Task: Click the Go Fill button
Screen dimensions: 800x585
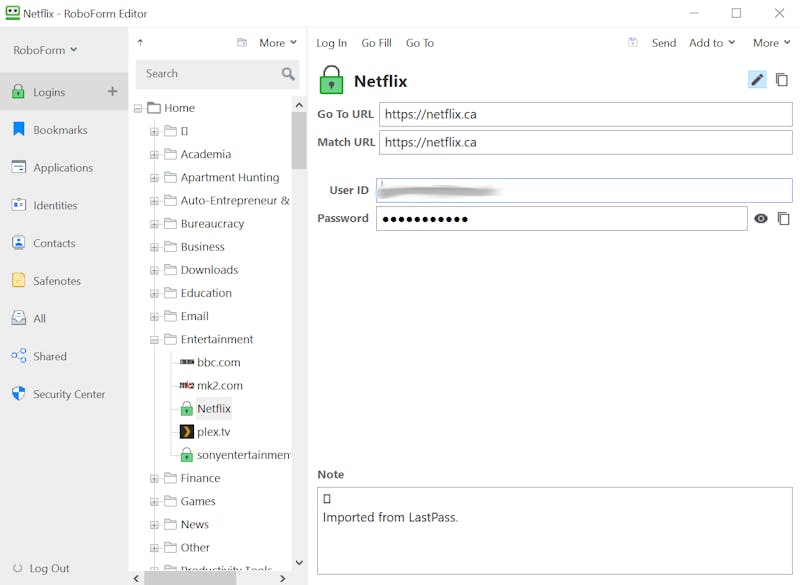Action: (x=377, y=43)
